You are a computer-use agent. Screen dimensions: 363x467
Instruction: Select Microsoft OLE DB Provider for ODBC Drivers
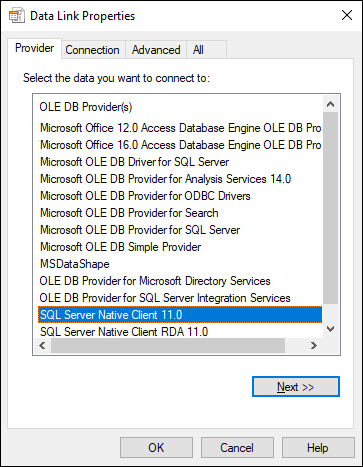(x=180, y=196)
